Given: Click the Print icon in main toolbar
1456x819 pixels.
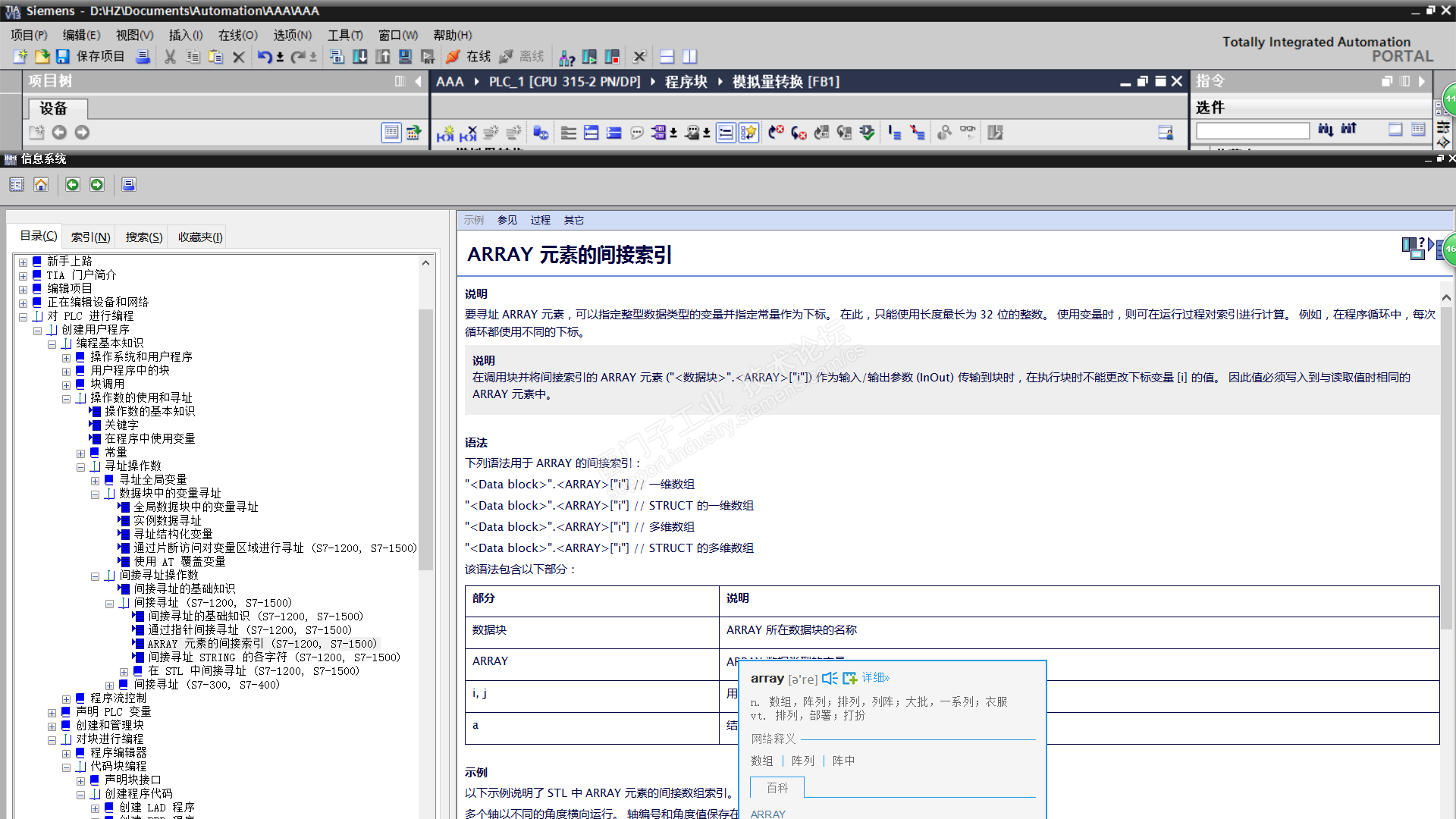Looking at the screenshot, I should pos(143,57).
